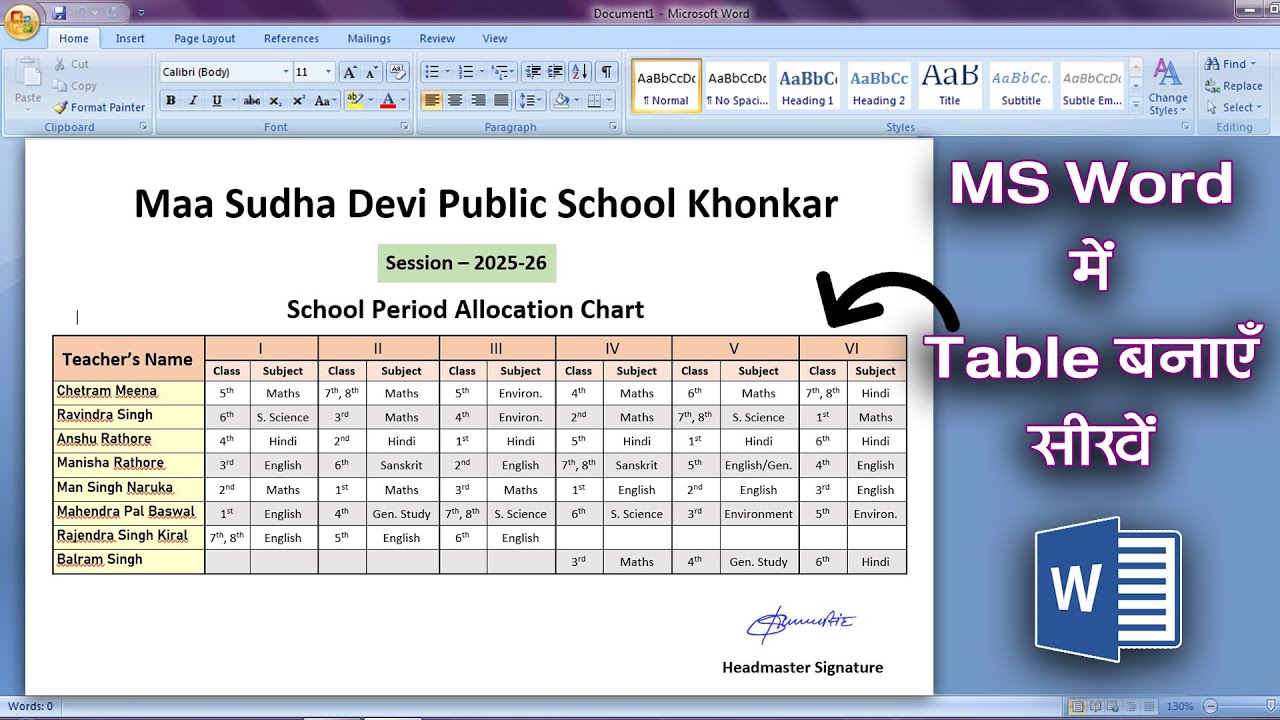Click the Words: 0 status indicator
The height and width of the screenshot is (720, 1280).
[x=30, y=706]
